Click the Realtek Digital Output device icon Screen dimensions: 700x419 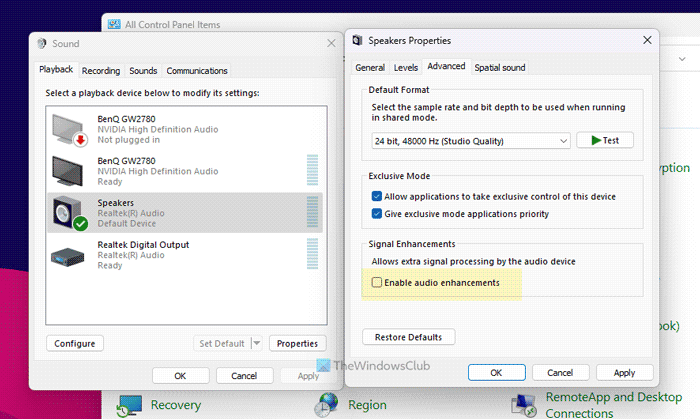(x=67, y=257)
